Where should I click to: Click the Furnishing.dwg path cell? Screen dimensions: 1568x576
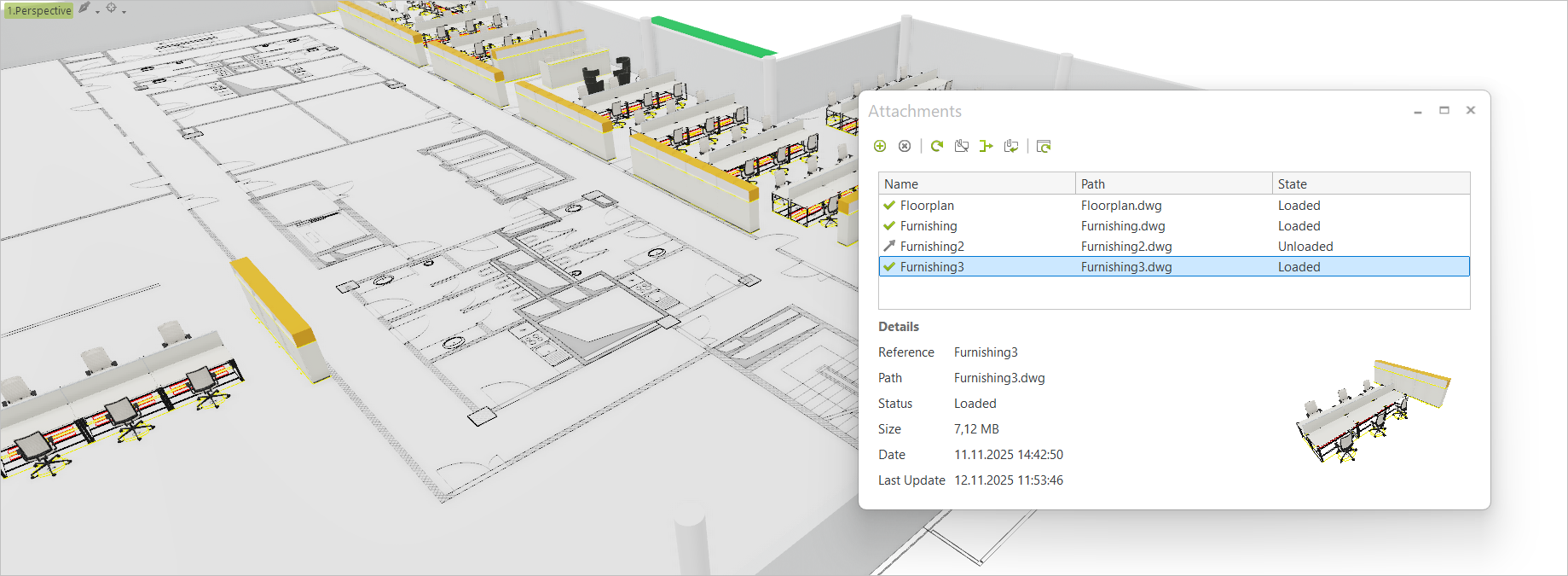point(1123,226)
